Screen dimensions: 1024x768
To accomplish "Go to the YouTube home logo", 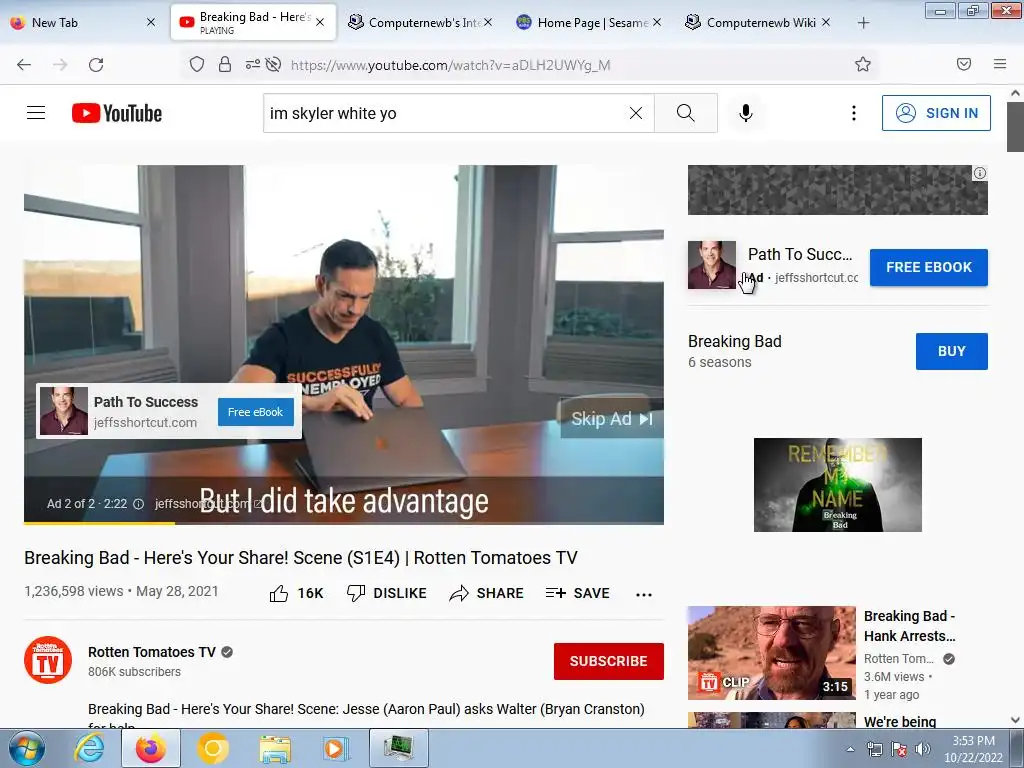I will (x=117, y=113).
